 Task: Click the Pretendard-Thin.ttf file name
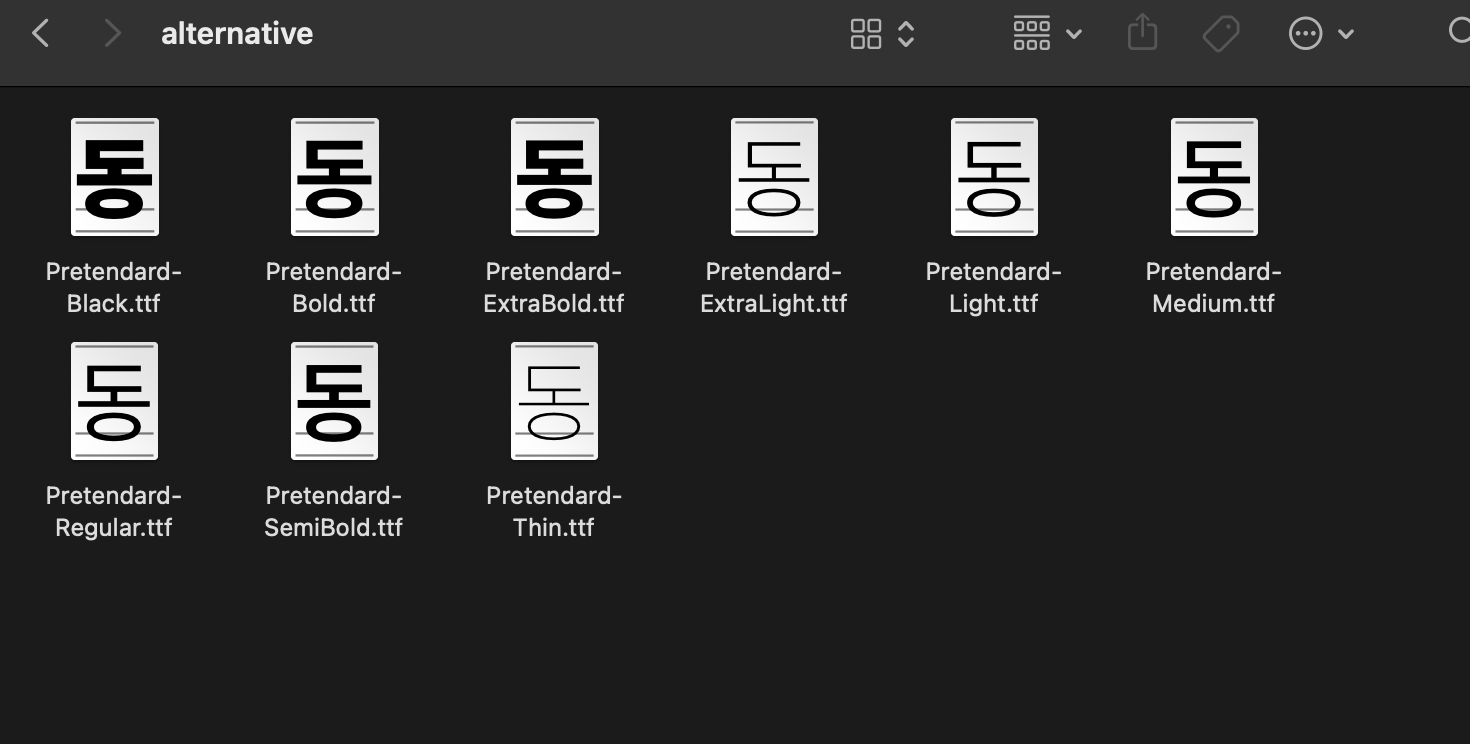click(x=554, y=512)
